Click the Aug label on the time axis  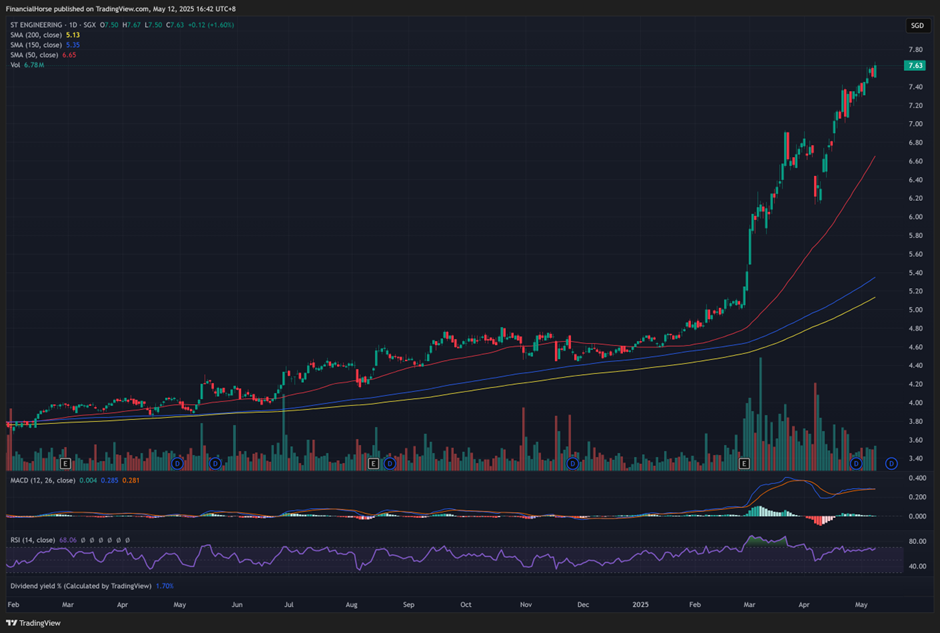click(351, 605)
